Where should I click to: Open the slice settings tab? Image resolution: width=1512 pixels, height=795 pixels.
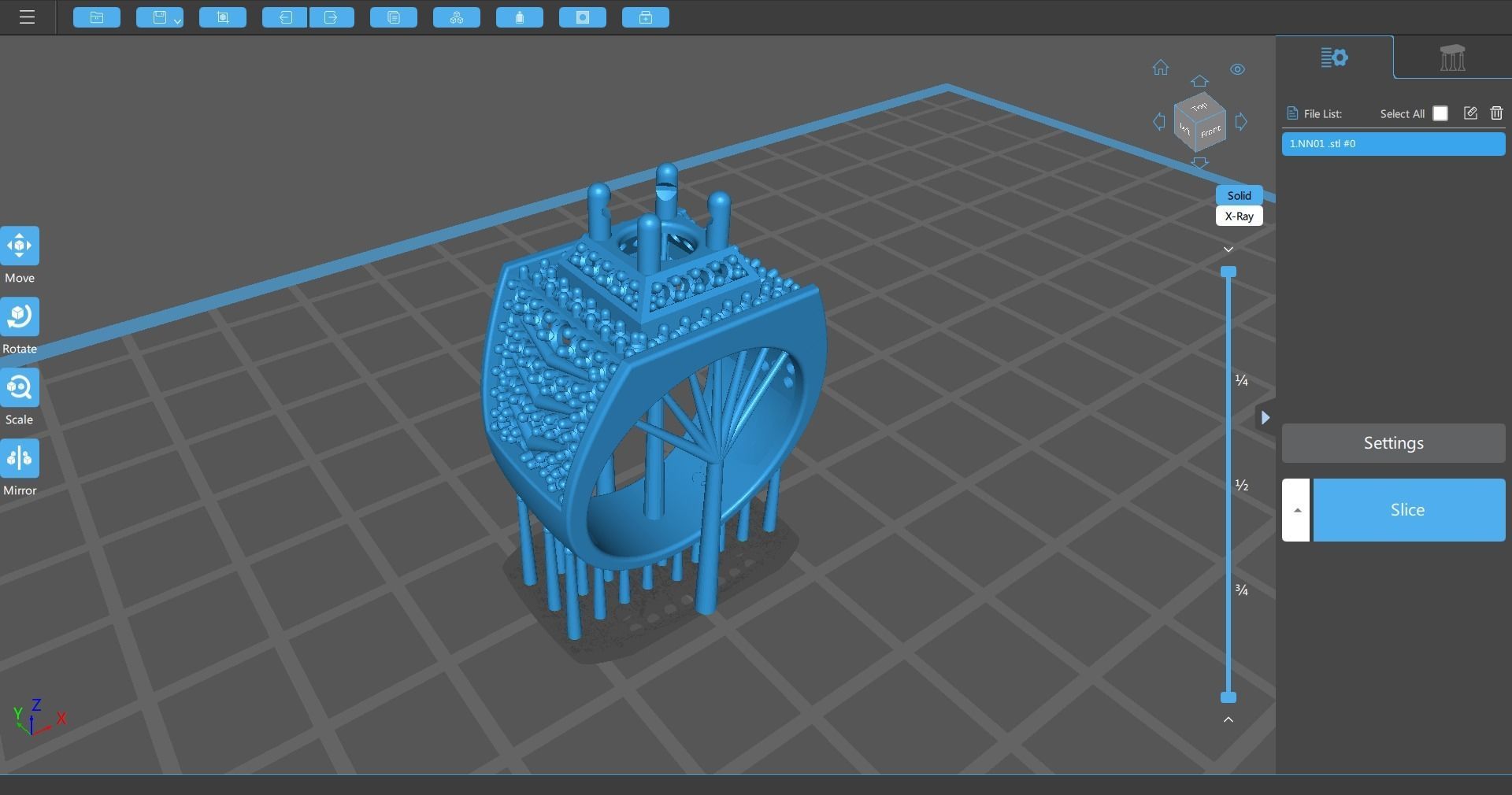pyautogui.click(x=1334, y=57)
